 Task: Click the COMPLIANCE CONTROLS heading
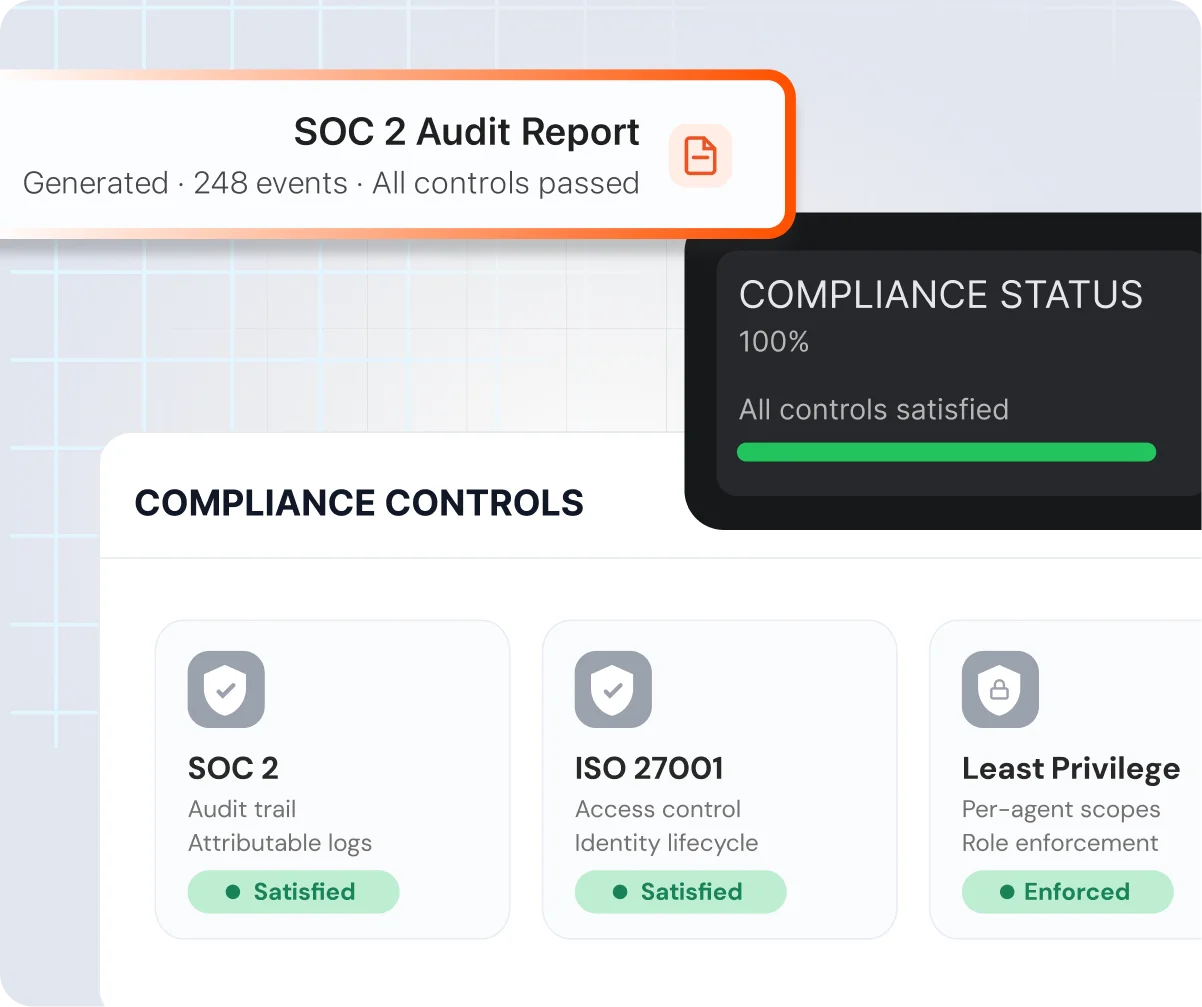[x=359, y=503]
